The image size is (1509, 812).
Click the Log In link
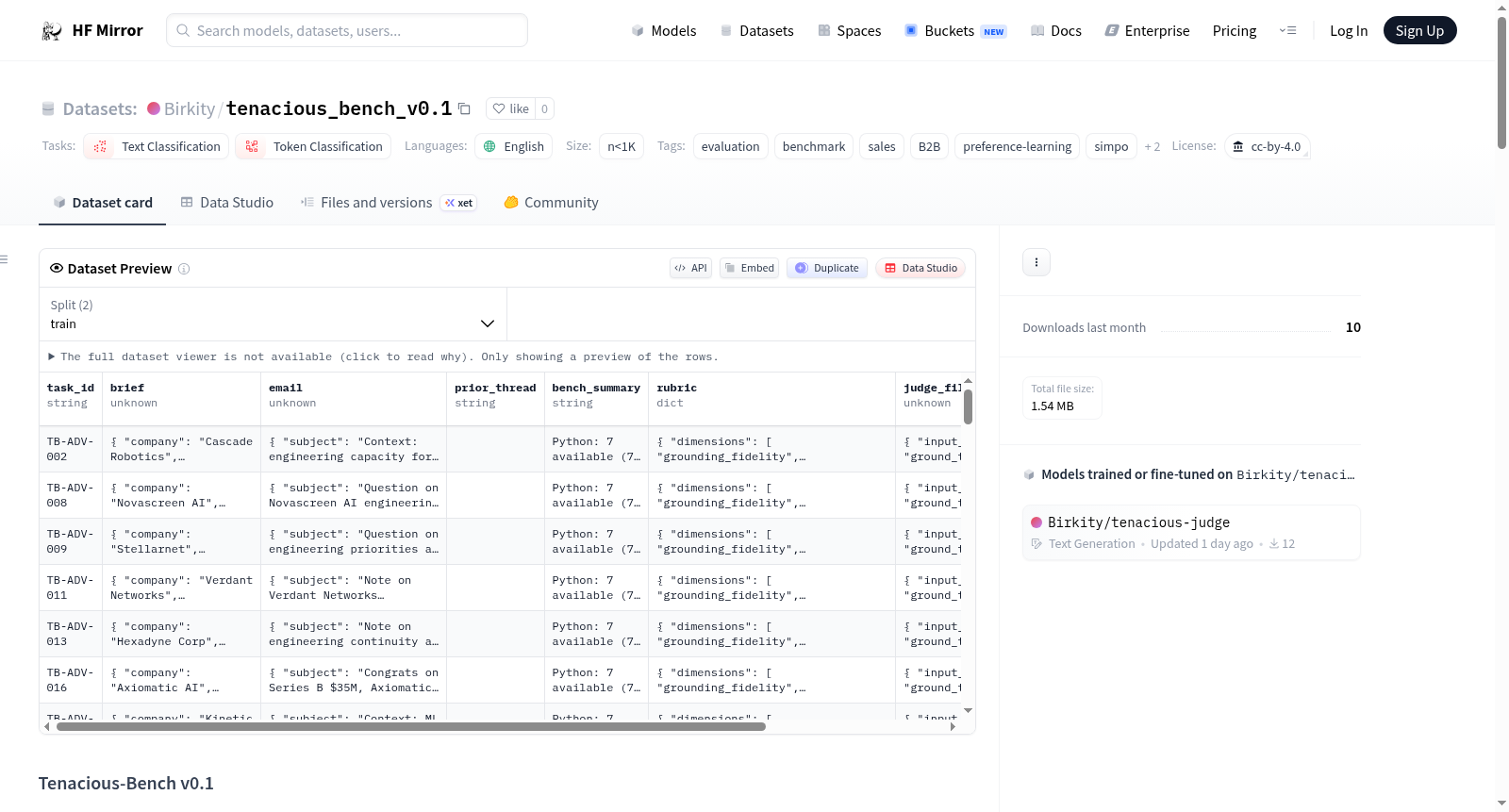pos(1349,31)
